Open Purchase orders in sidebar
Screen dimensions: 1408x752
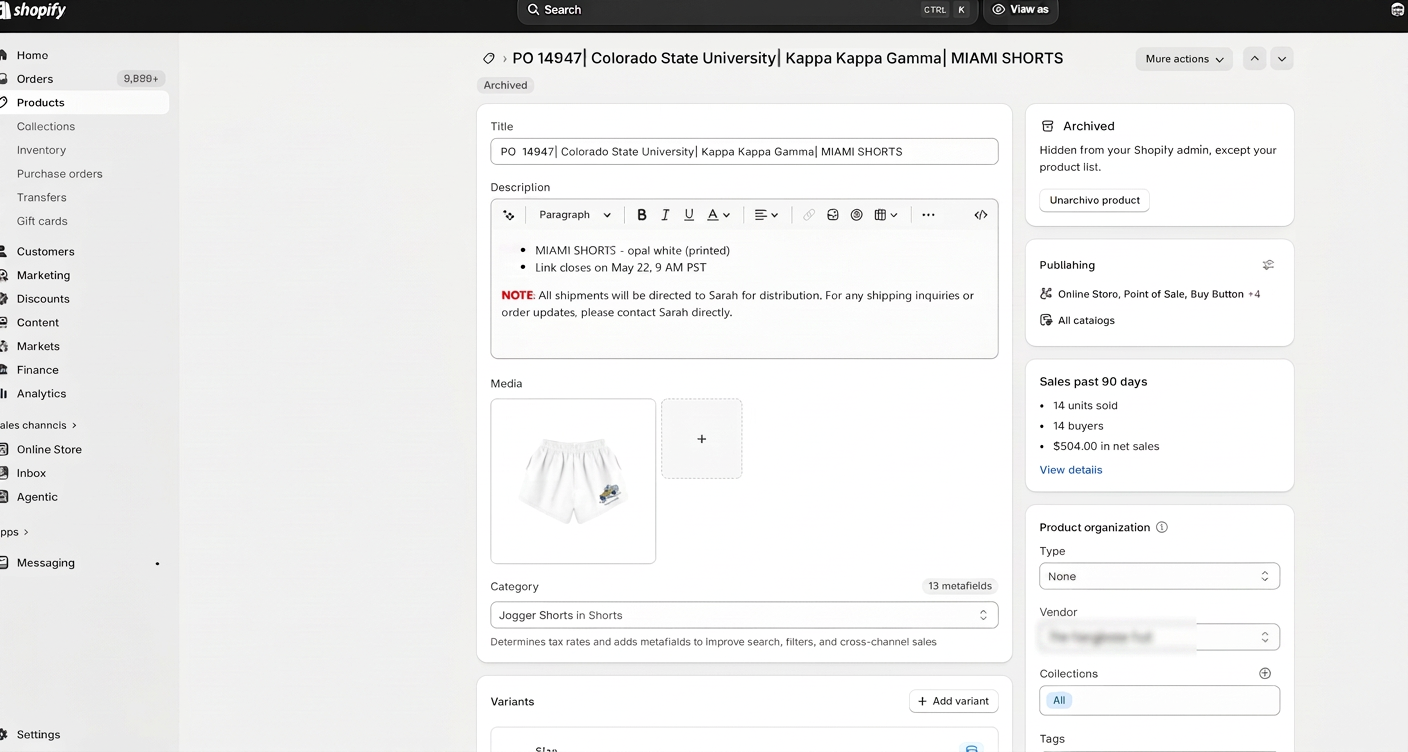(59, 174)
